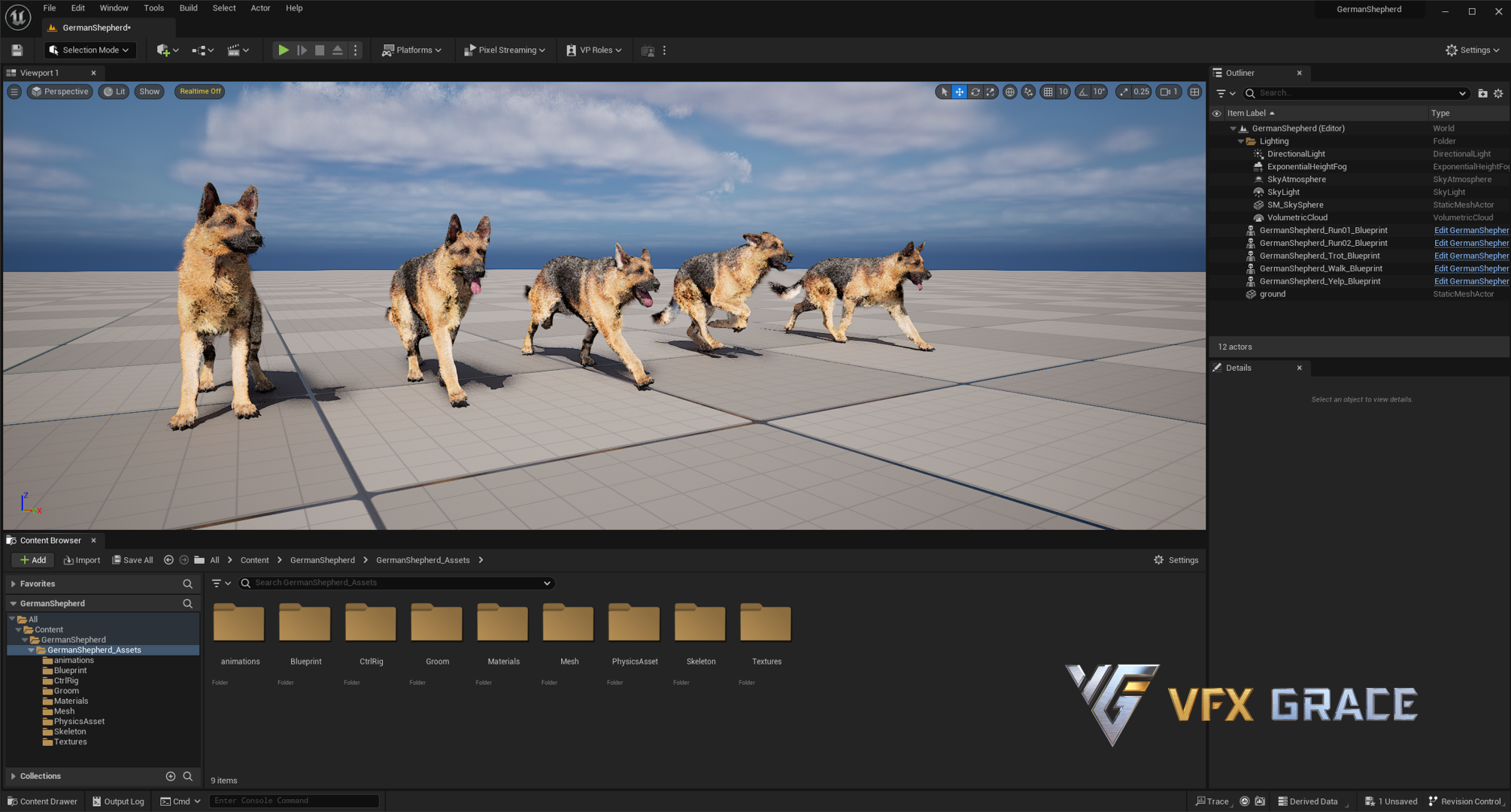The height and width of the screenshot is (812, 1511).
Task: Open the Perspective view mode menu
Action: point(60,92)
